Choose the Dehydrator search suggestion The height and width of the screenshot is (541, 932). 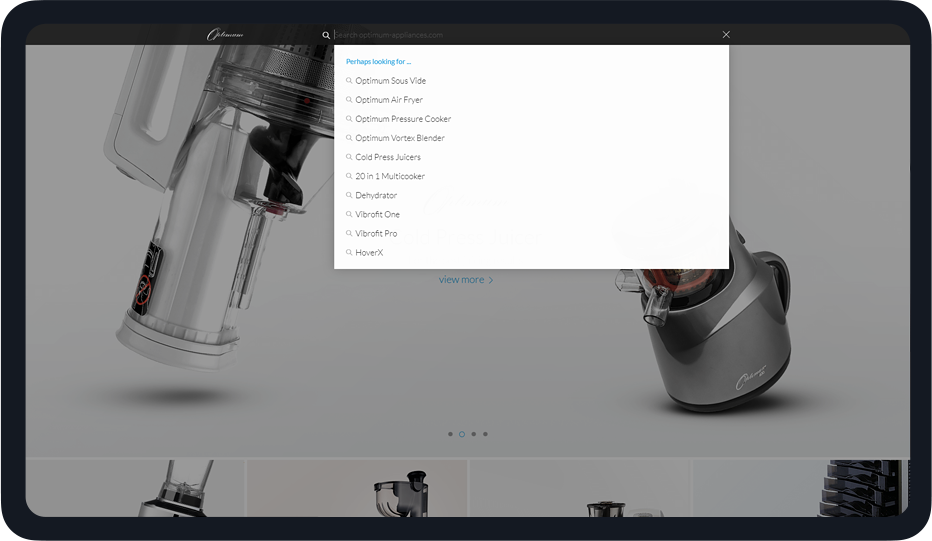click(376, 195)
